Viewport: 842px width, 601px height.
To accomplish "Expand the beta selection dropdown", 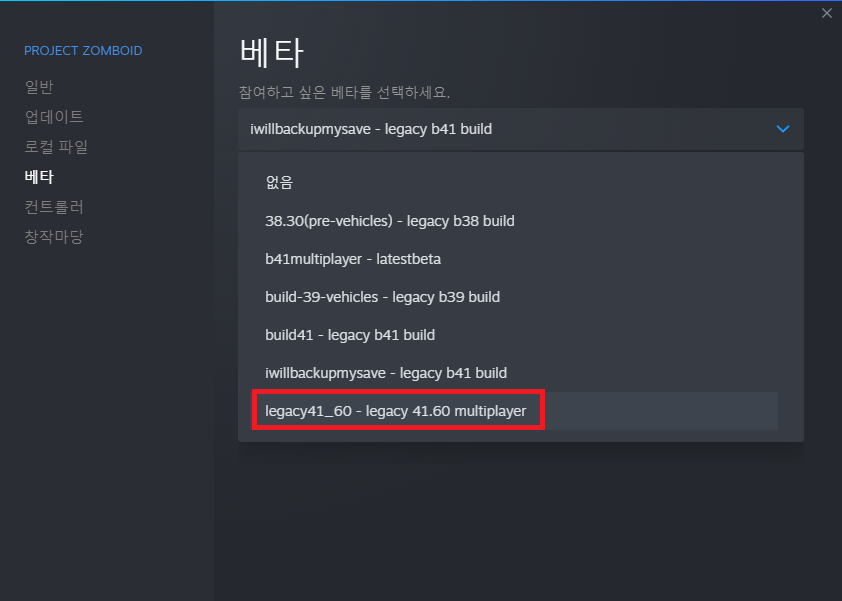I will point(520,128).
